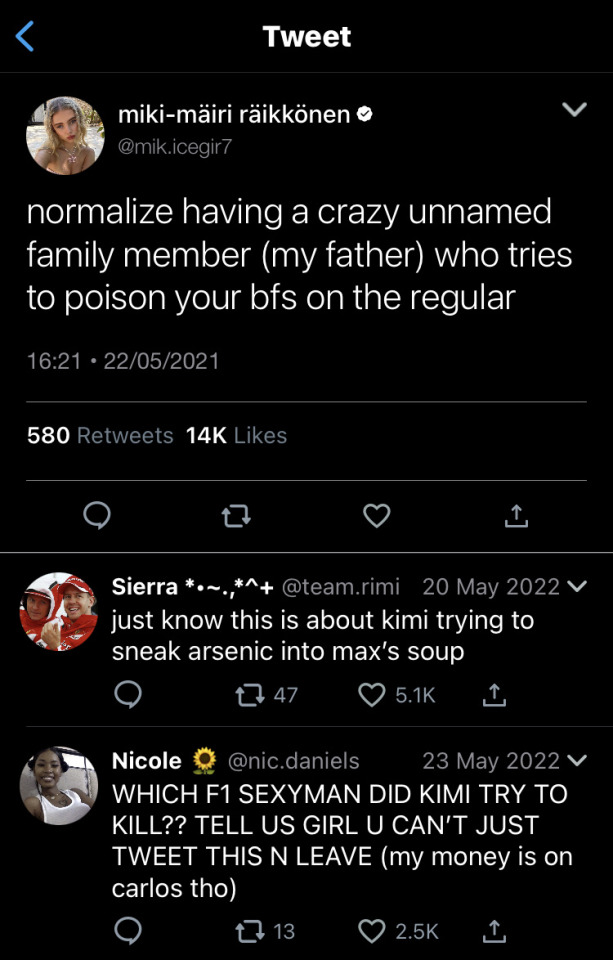
Task: Reply to Nicole's comment
Action: (127, 931)
